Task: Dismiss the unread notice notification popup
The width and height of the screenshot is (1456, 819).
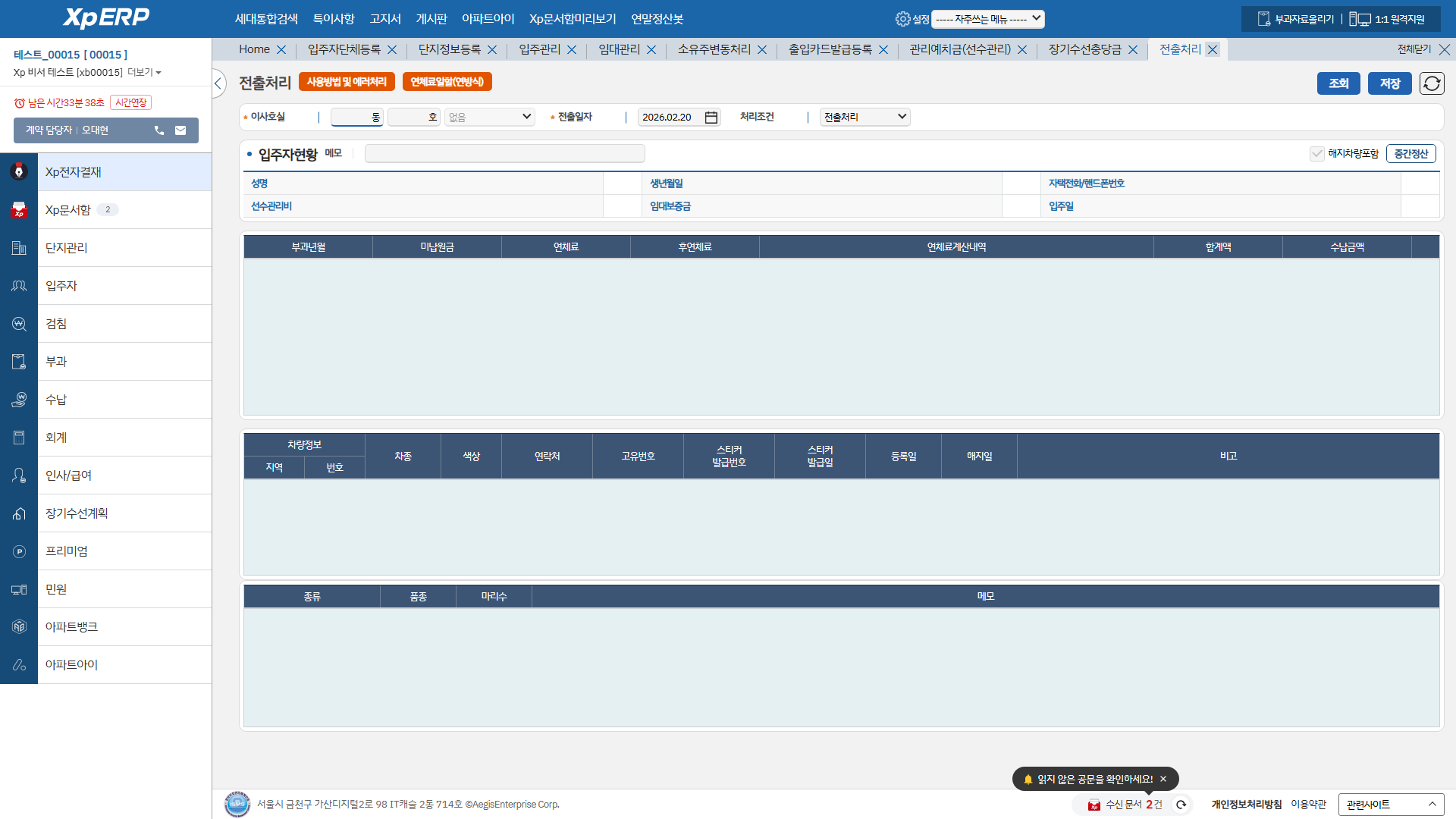Action: 1163,779
